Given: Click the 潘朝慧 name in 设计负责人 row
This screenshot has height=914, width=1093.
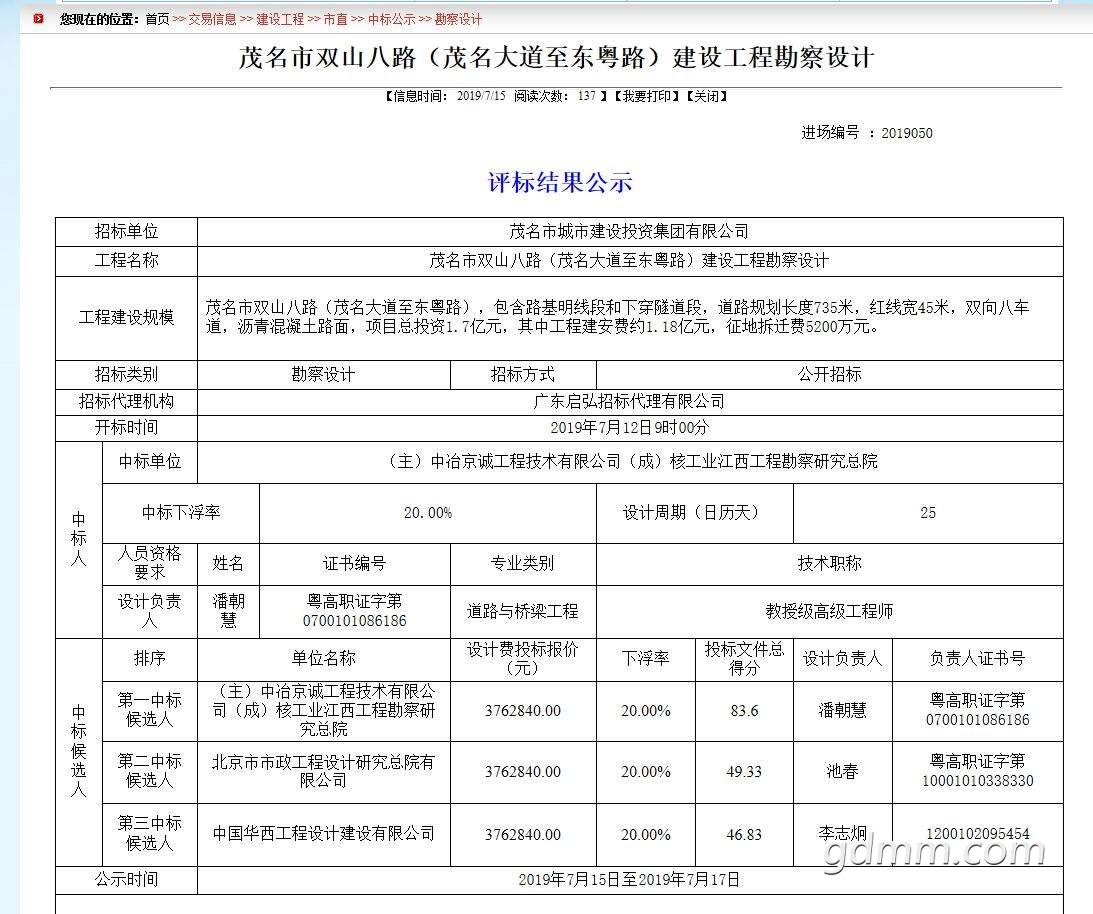Looking at the screenshot, I should coord(228,611).
